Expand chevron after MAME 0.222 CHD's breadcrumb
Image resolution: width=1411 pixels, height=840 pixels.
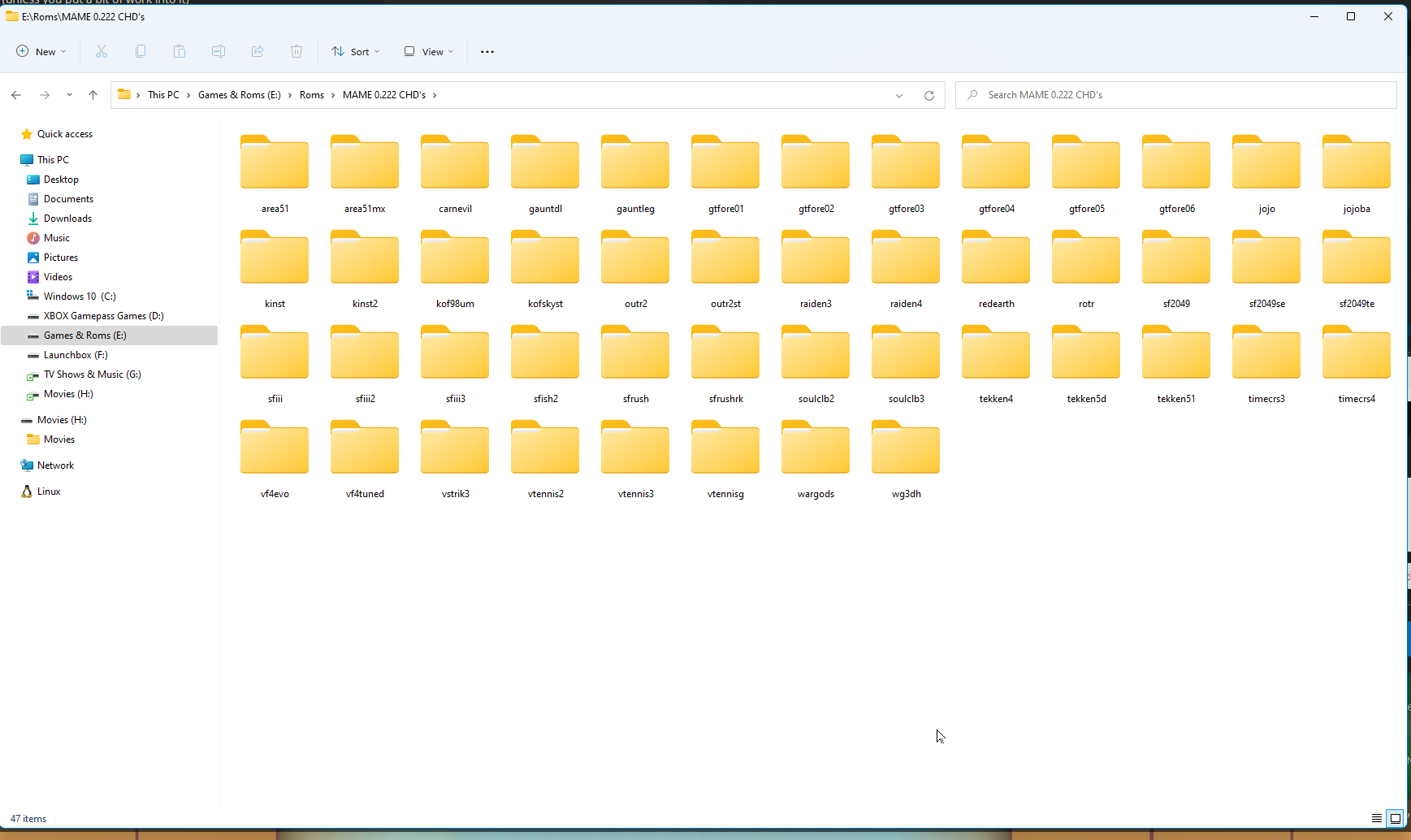(x=435, y=95)
